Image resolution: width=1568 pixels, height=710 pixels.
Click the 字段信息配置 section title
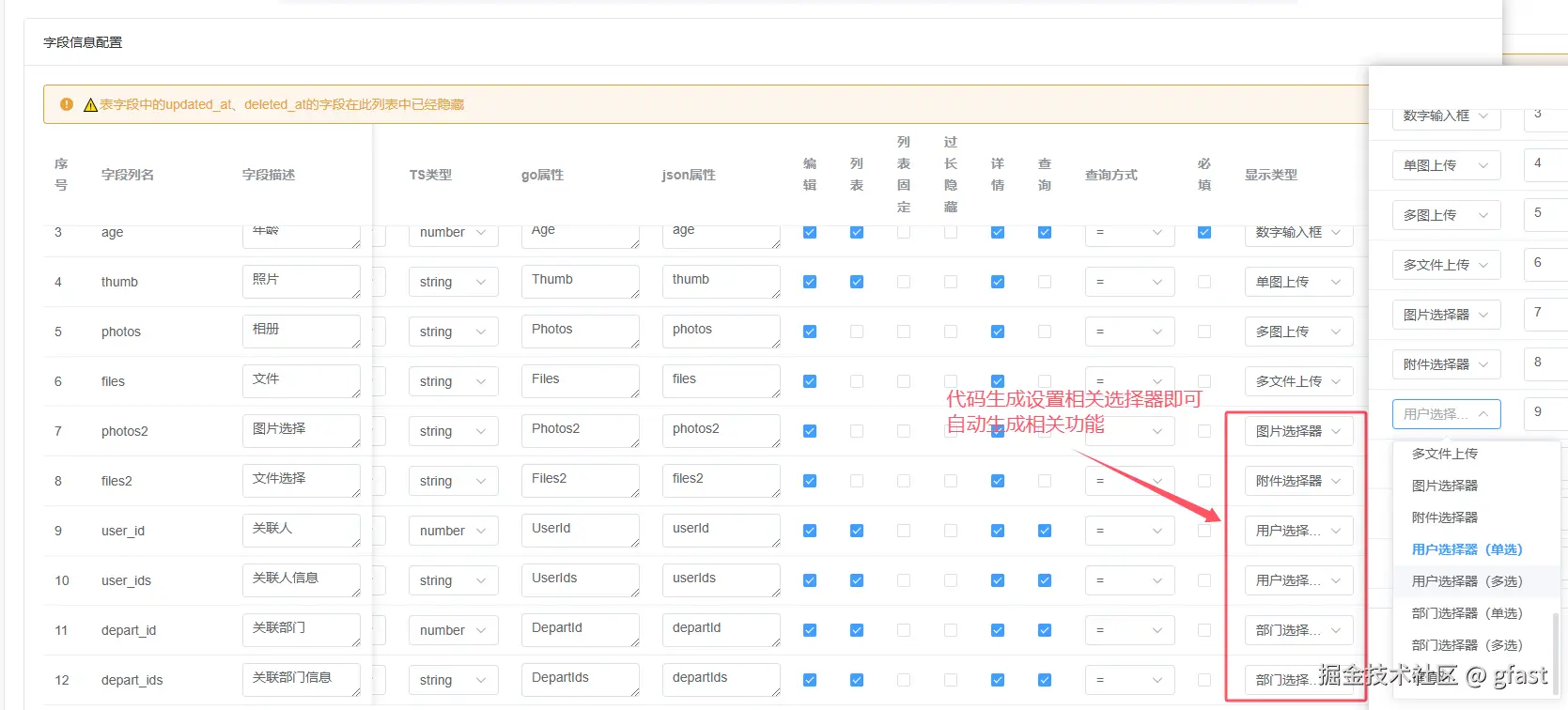click(83, 42)
